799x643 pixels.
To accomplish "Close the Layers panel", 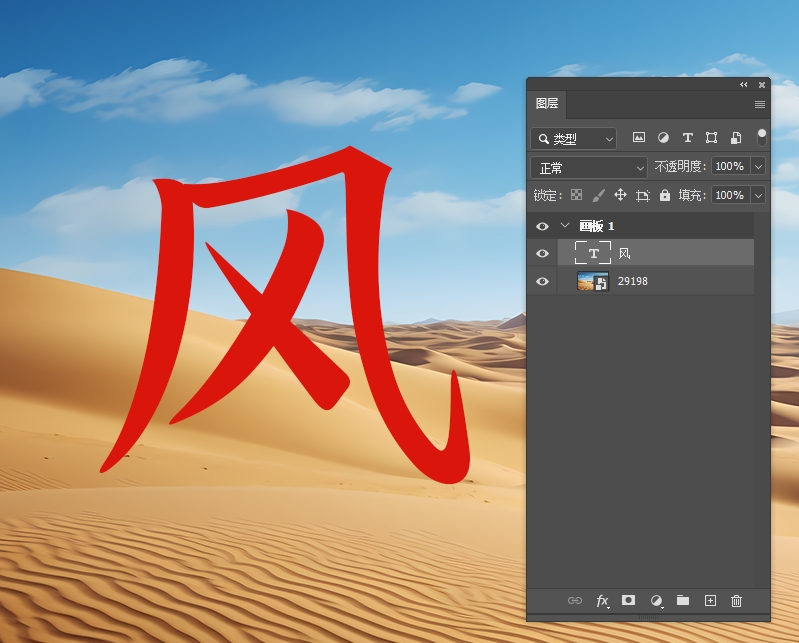I will [762, 85].
